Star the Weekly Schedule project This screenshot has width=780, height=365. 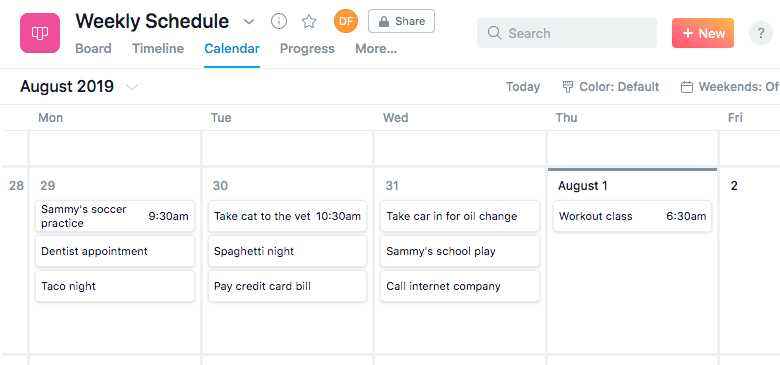point(309,21)
